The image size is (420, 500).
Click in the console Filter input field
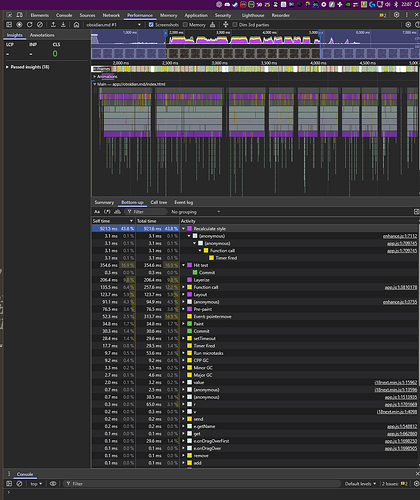pos(202,484)
